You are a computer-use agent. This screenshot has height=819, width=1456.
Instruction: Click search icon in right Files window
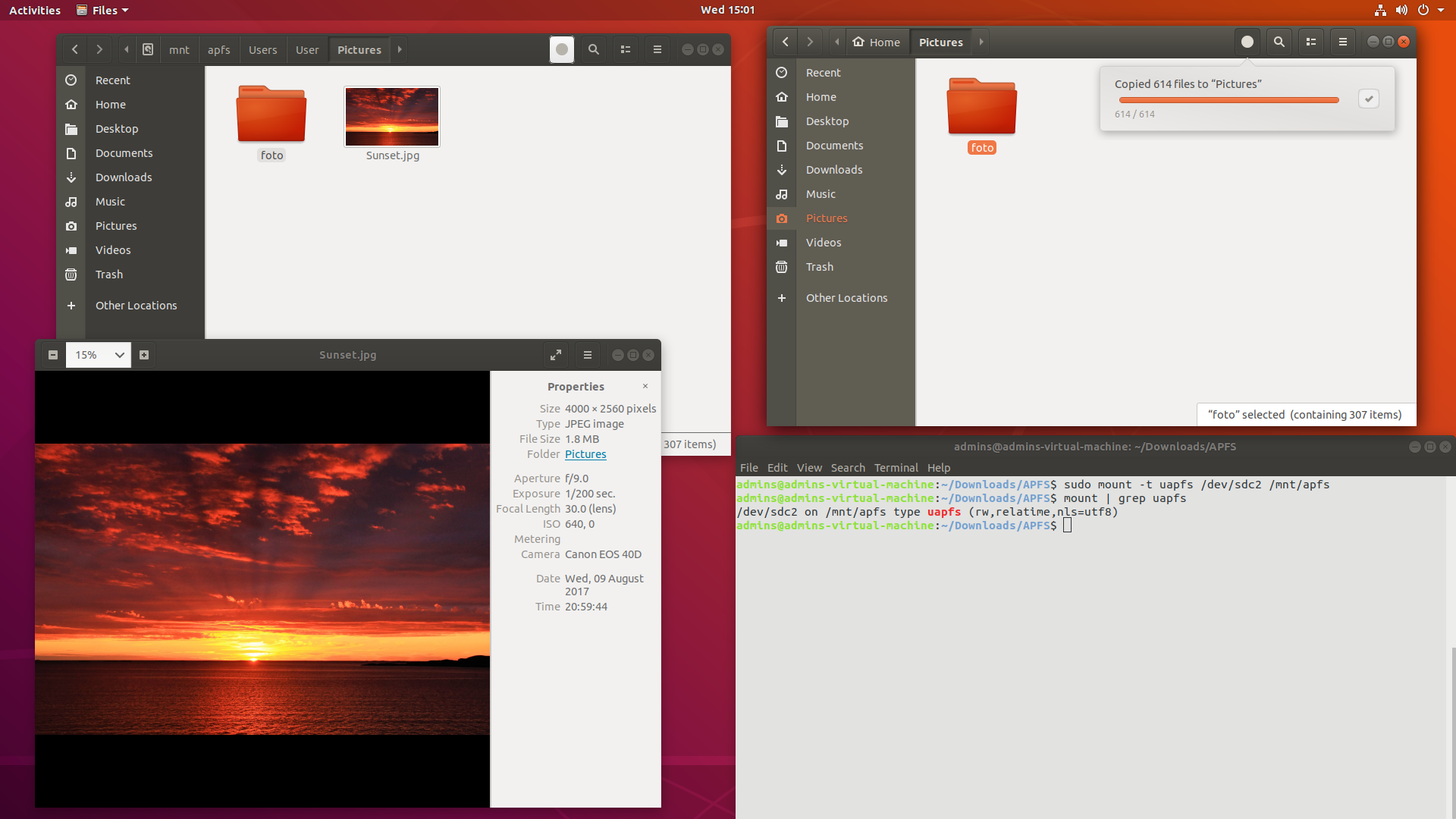tap(1279, 42)
